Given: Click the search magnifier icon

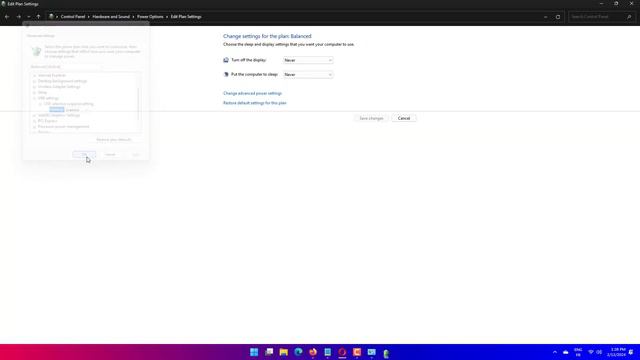Looking at the screenshot, I should pos(629,17).
